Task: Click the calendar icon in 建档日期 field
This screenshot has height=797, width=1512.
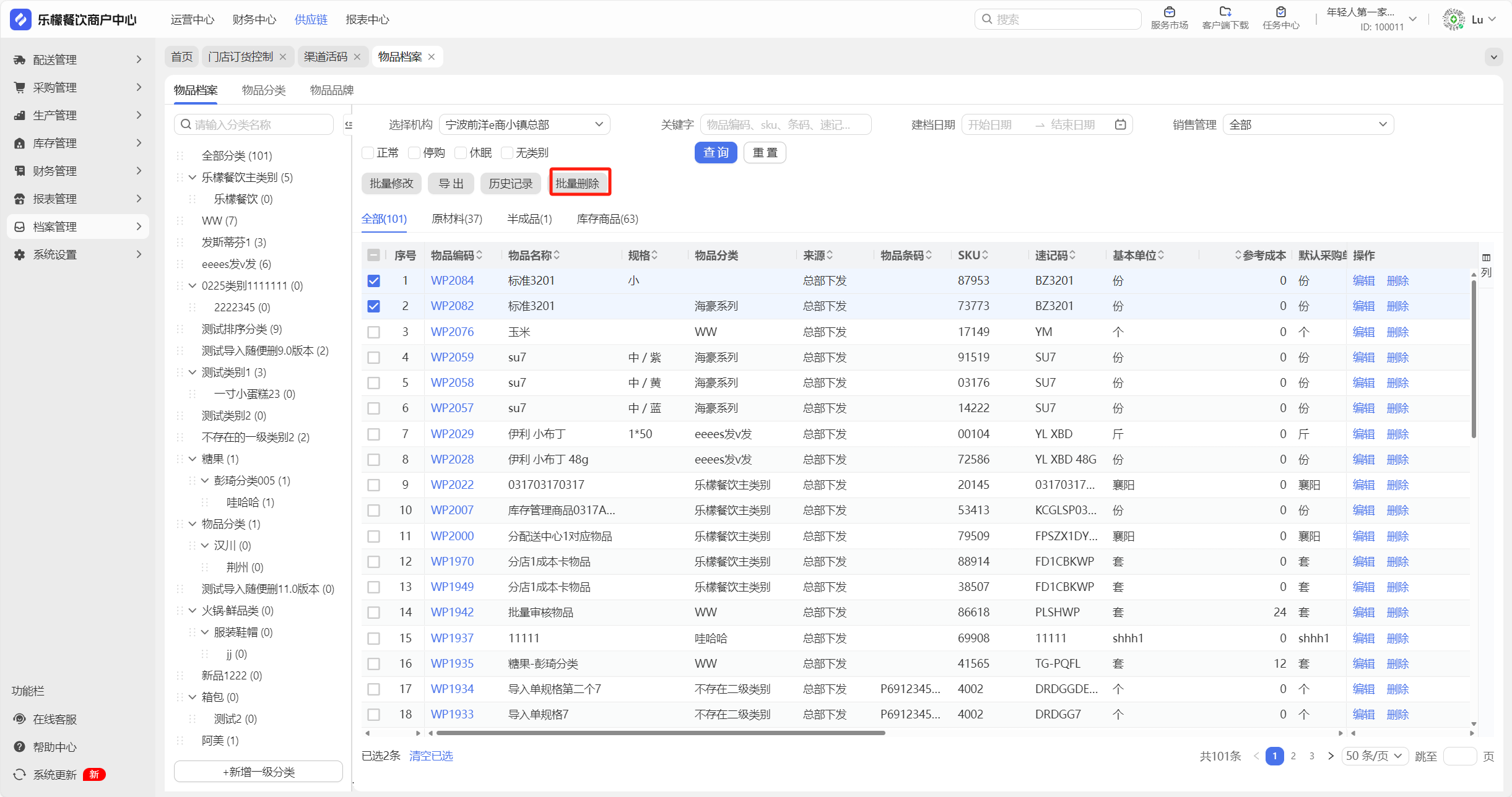Action: [x=1120, y=125]
